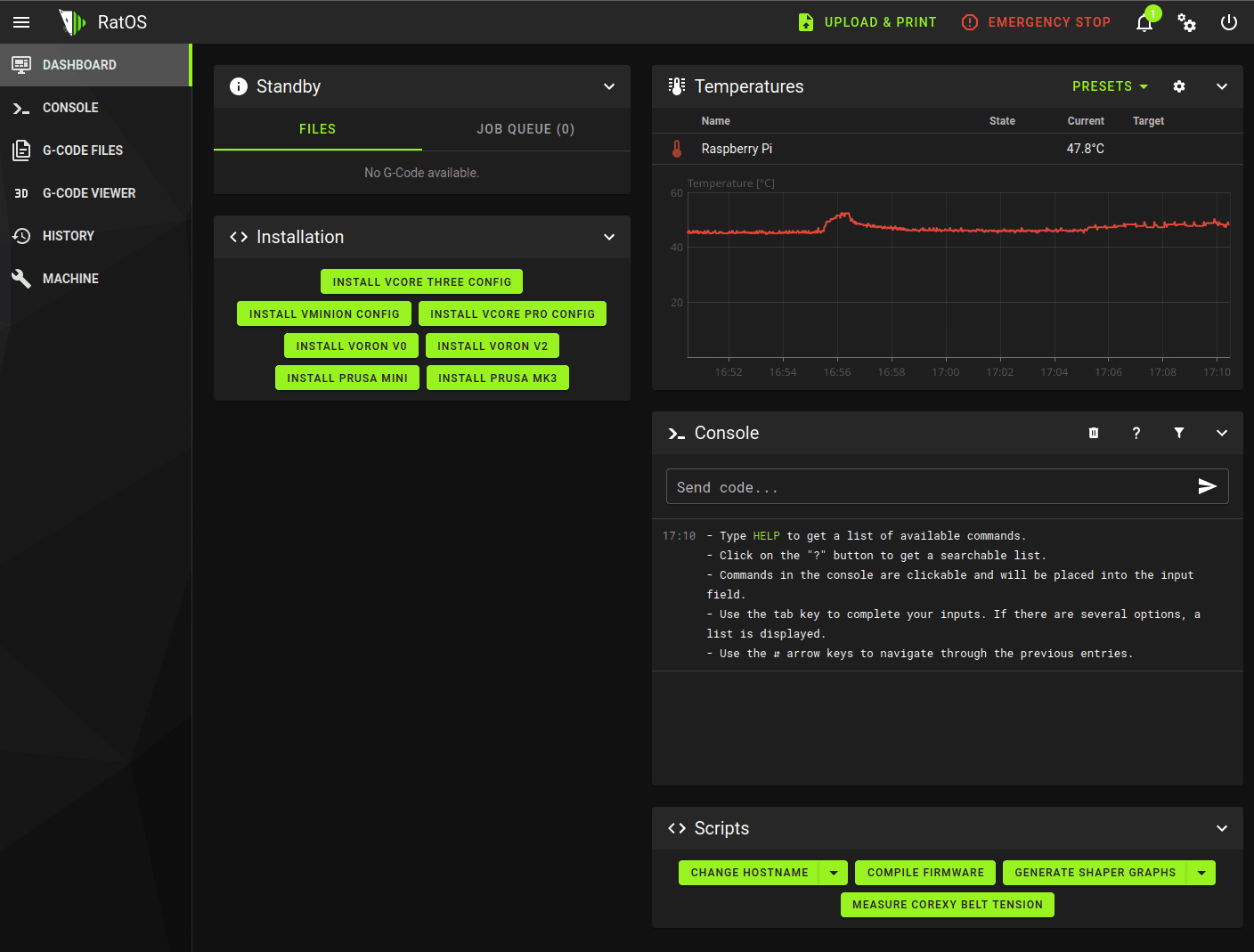Click Install Voron V2
Image resolution: width=1254 pixels, height=952 pixels.
493,346
